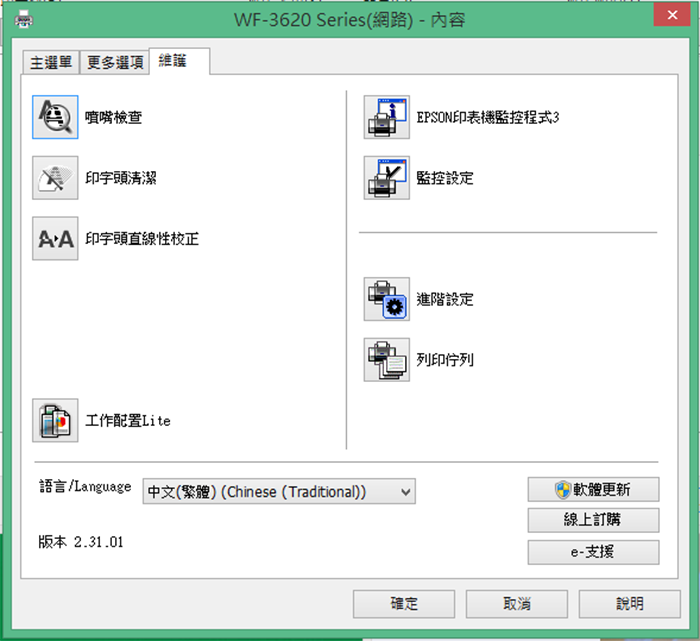Expand the 語言/Language dropdown
Viewport: 700px width, 641px height.
click(279, 491)
